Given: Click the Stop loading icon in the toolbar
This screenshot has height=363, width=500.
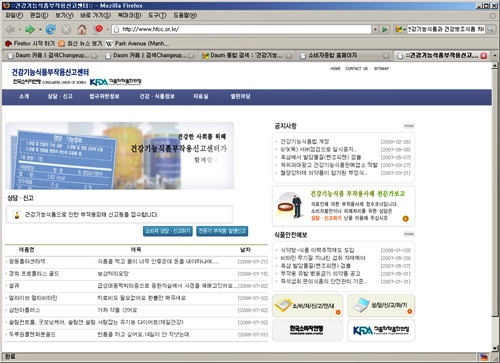Looking at the screenshot, I should click(x=66, y=30).
